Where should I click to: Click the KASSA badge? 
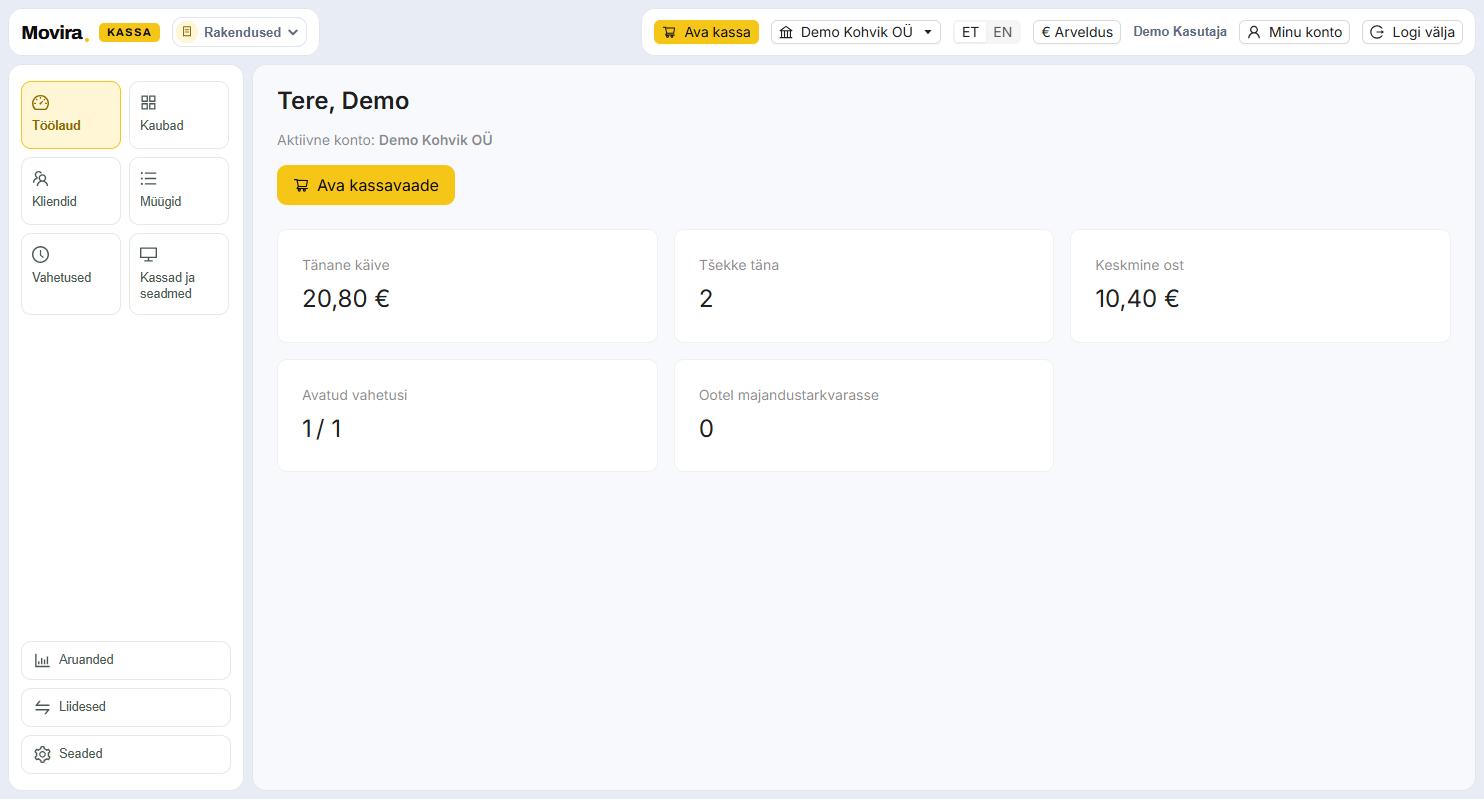point(129,32)
